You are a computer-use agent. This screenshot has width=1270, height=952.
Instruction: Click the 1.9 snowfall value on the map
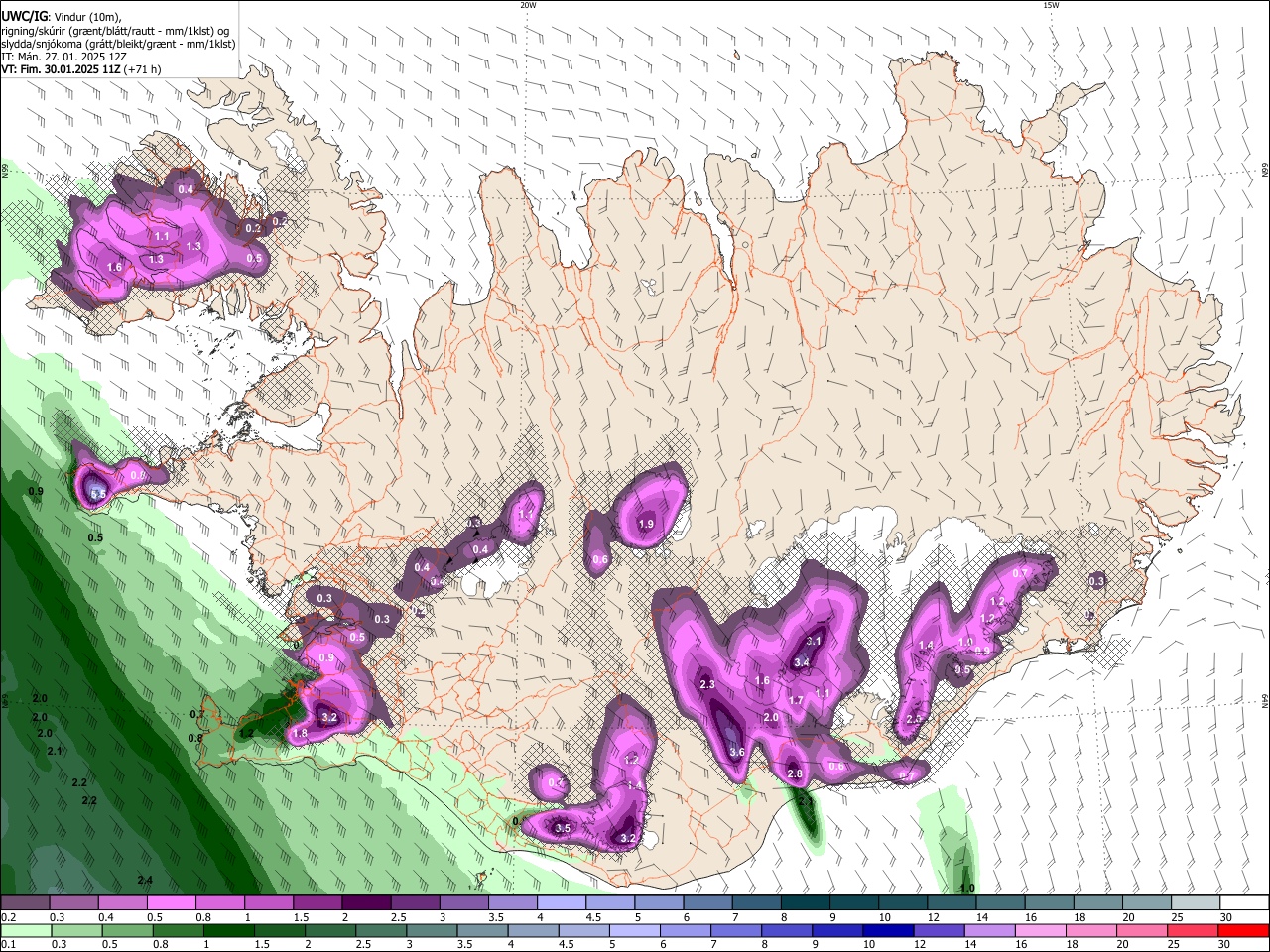click(646, 524)
